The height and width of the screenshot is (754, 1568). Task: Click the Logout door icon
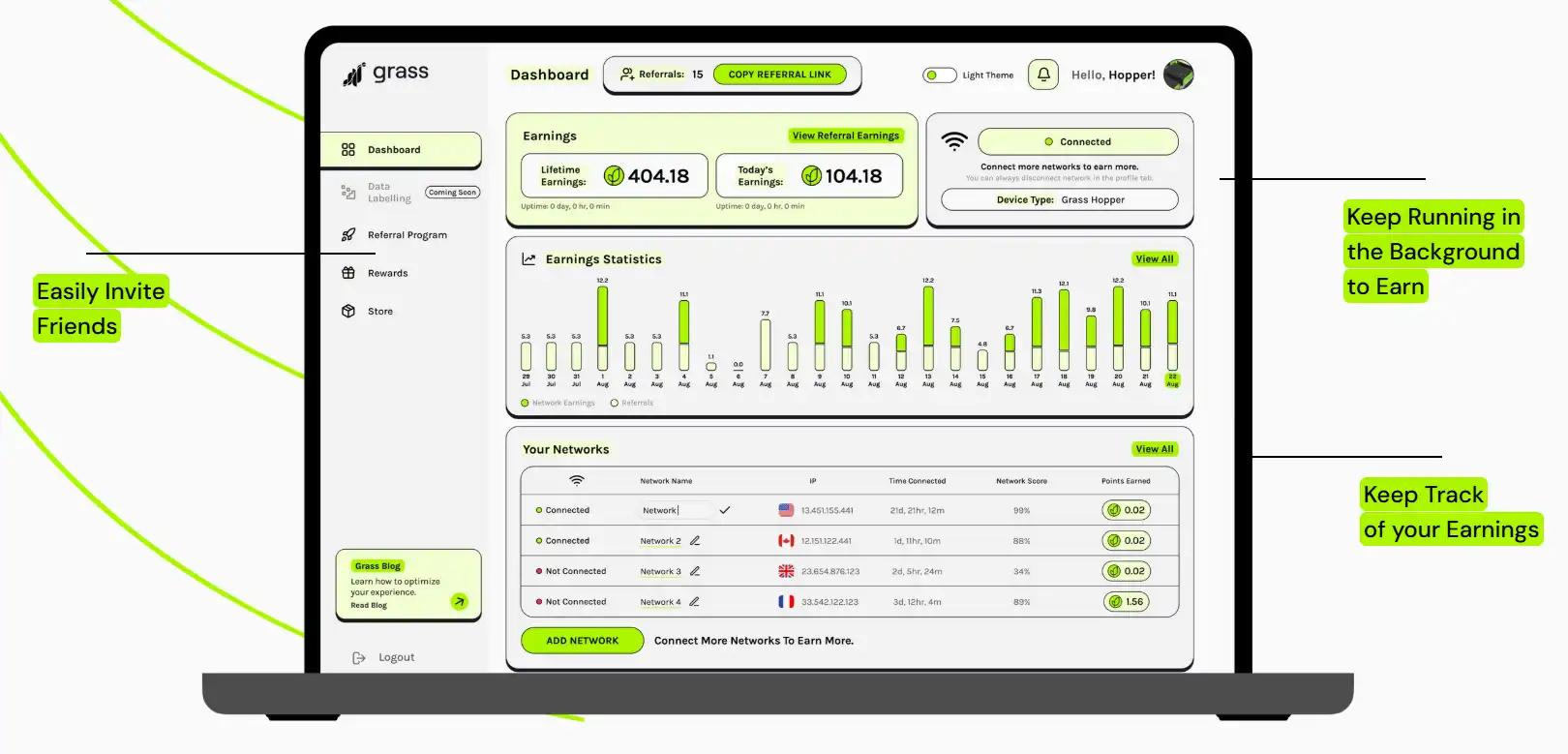358,657
